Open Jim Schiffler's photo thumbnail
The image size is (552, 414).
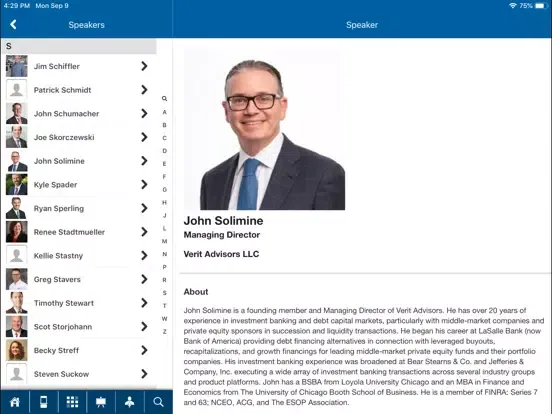[x=17, y=66]
